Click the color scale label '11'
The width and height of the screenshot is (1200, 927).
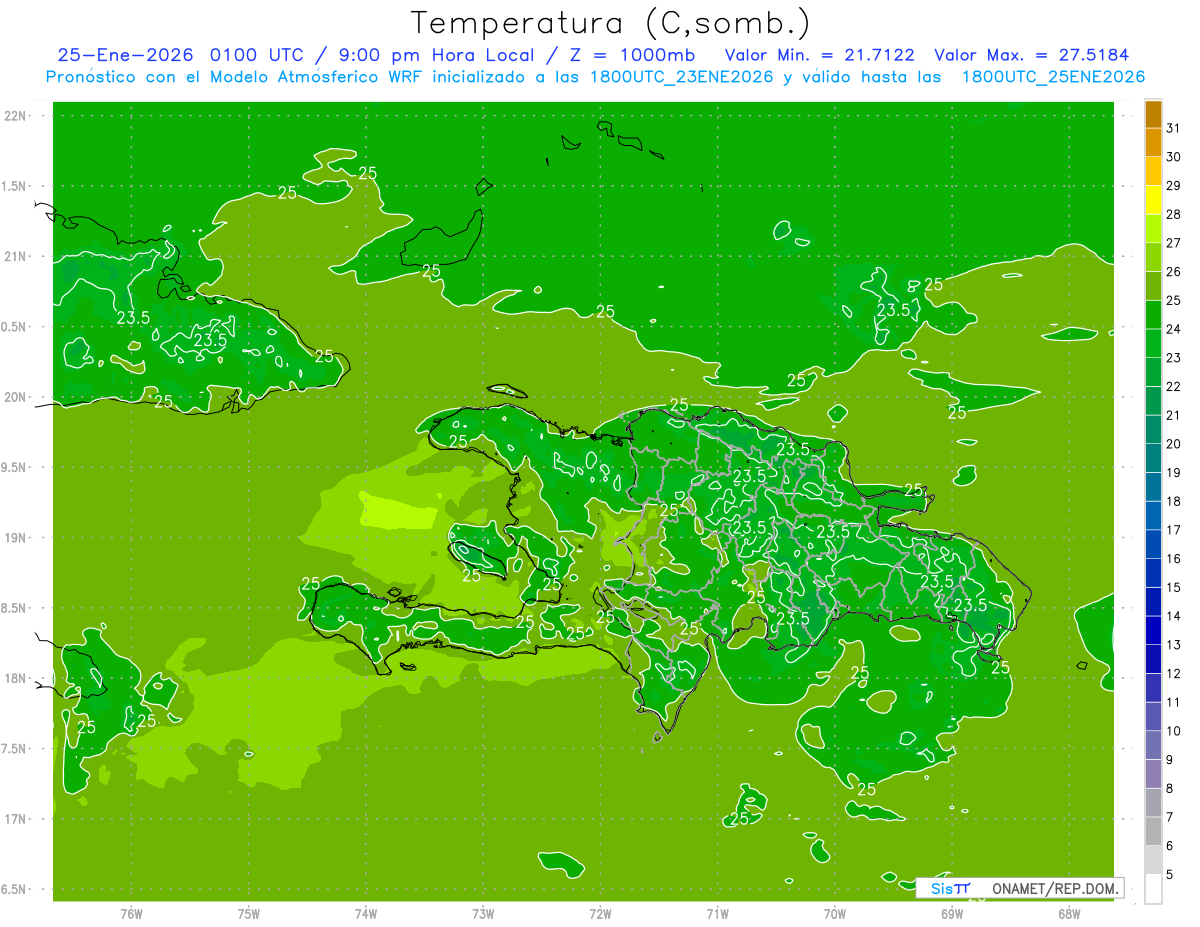[1173, 702]
